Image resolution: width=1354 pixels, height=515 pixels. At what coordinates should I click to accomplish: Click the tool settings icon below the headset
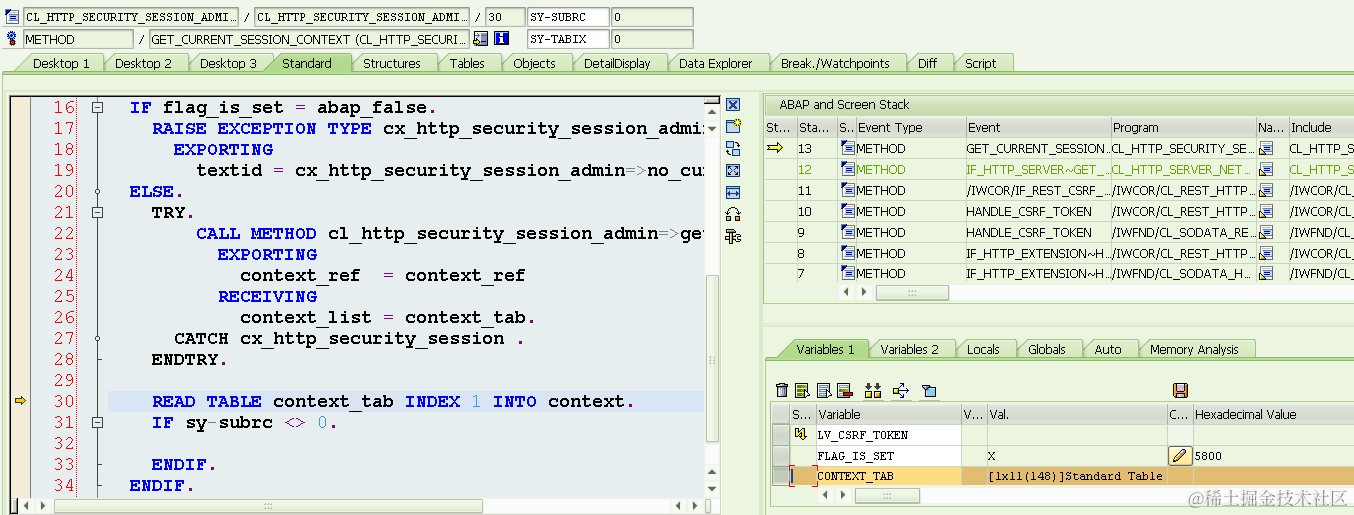(x=733, y=236)
